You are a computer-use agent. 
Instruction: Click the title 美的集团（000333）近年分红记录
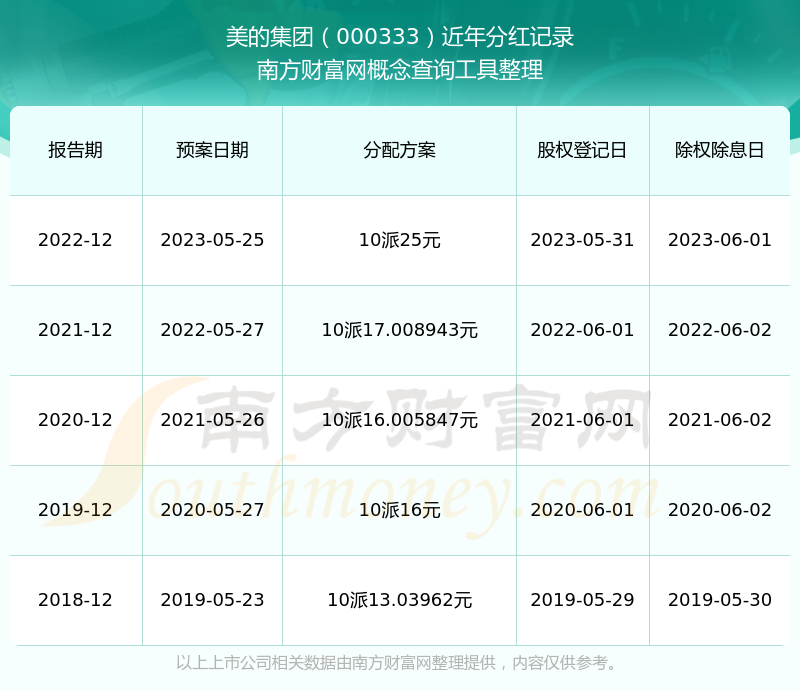pos(400,37)
